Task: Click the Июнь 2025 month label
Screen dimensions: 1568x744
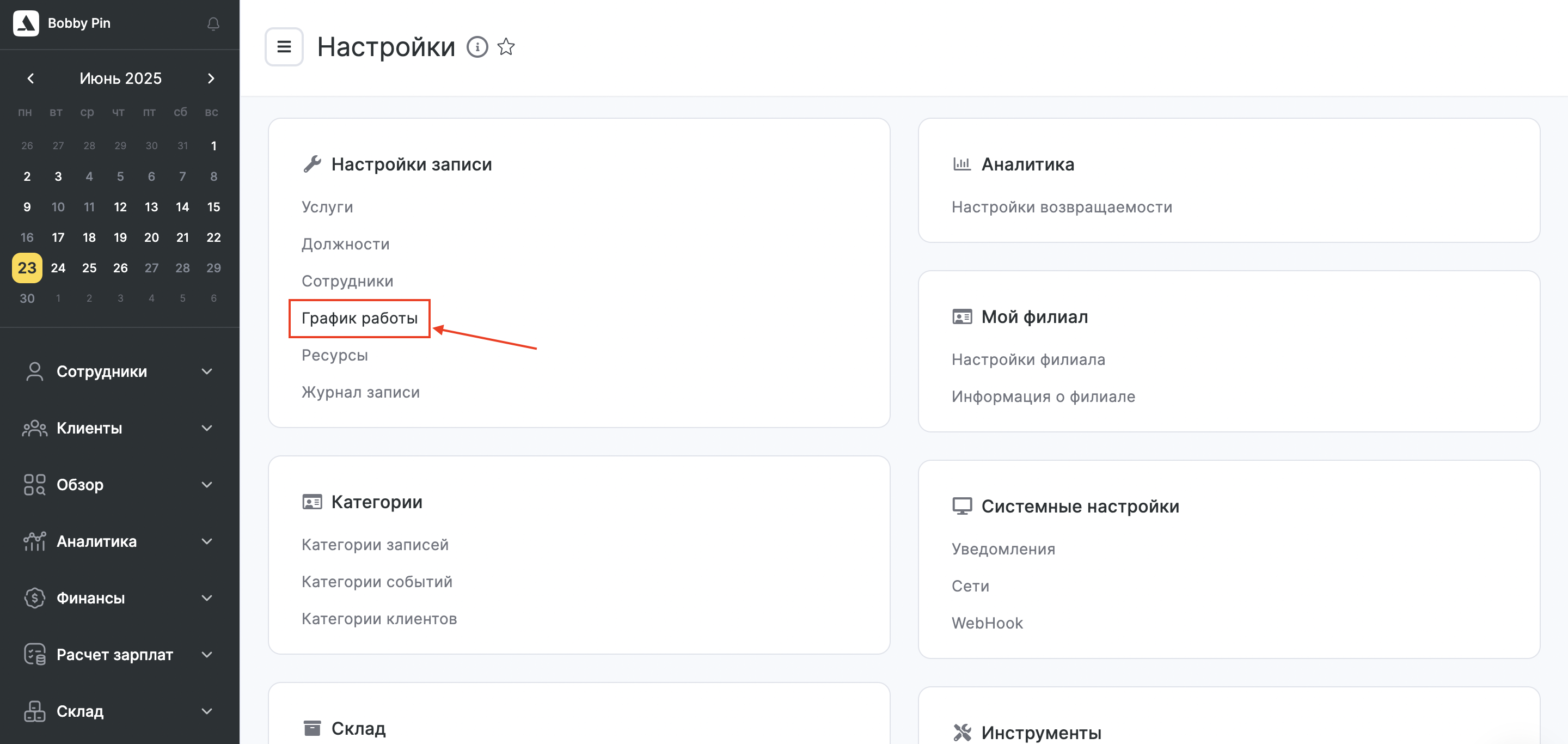Action: [120, 78]
